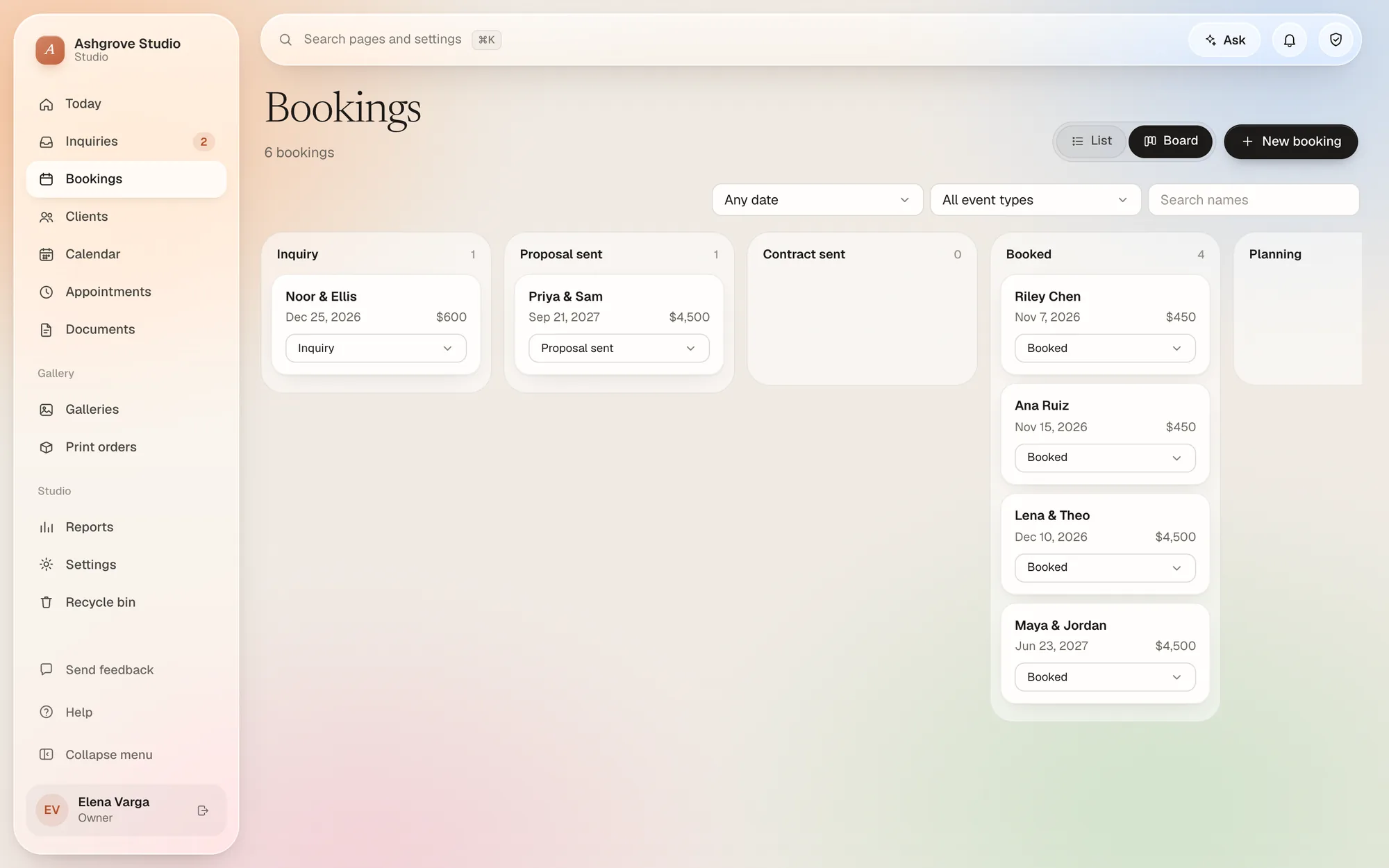This screenshot has height=868, width=1389.
Task: Click the Inquiries count badge showing 2
Action: click(203, 142)
